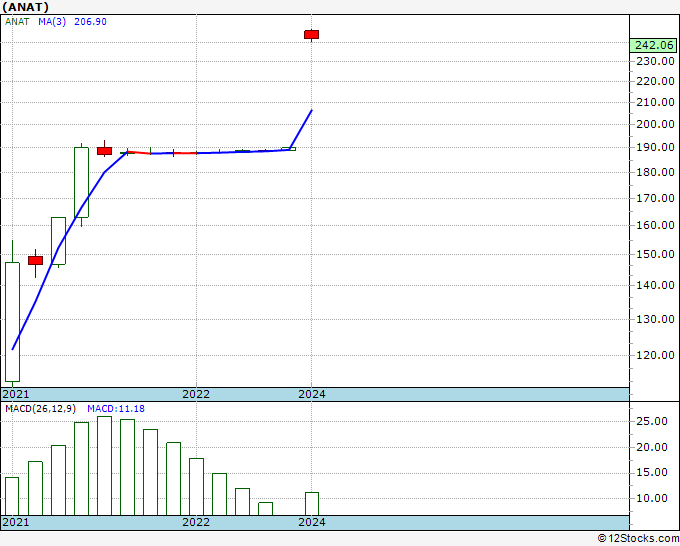Click the 200.00 price axis label
680x546 pixels.
655,124
